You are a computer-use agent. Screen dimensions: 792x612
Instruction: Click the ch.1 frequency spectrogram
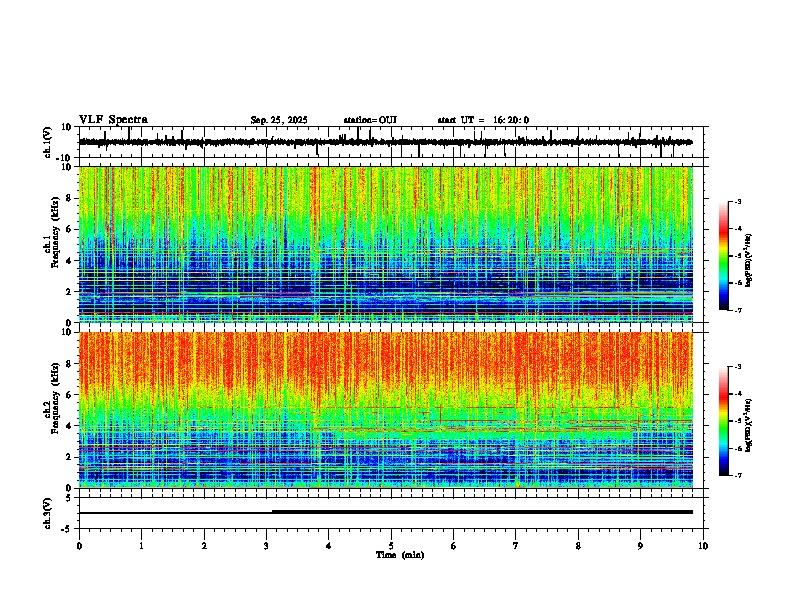point(386,244)
